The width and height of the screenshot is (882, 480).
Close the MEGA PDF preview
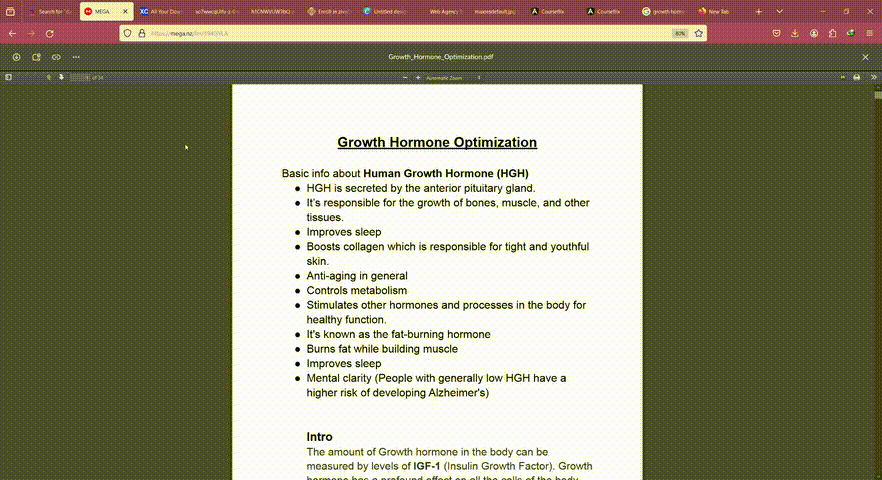pos(865,57)
